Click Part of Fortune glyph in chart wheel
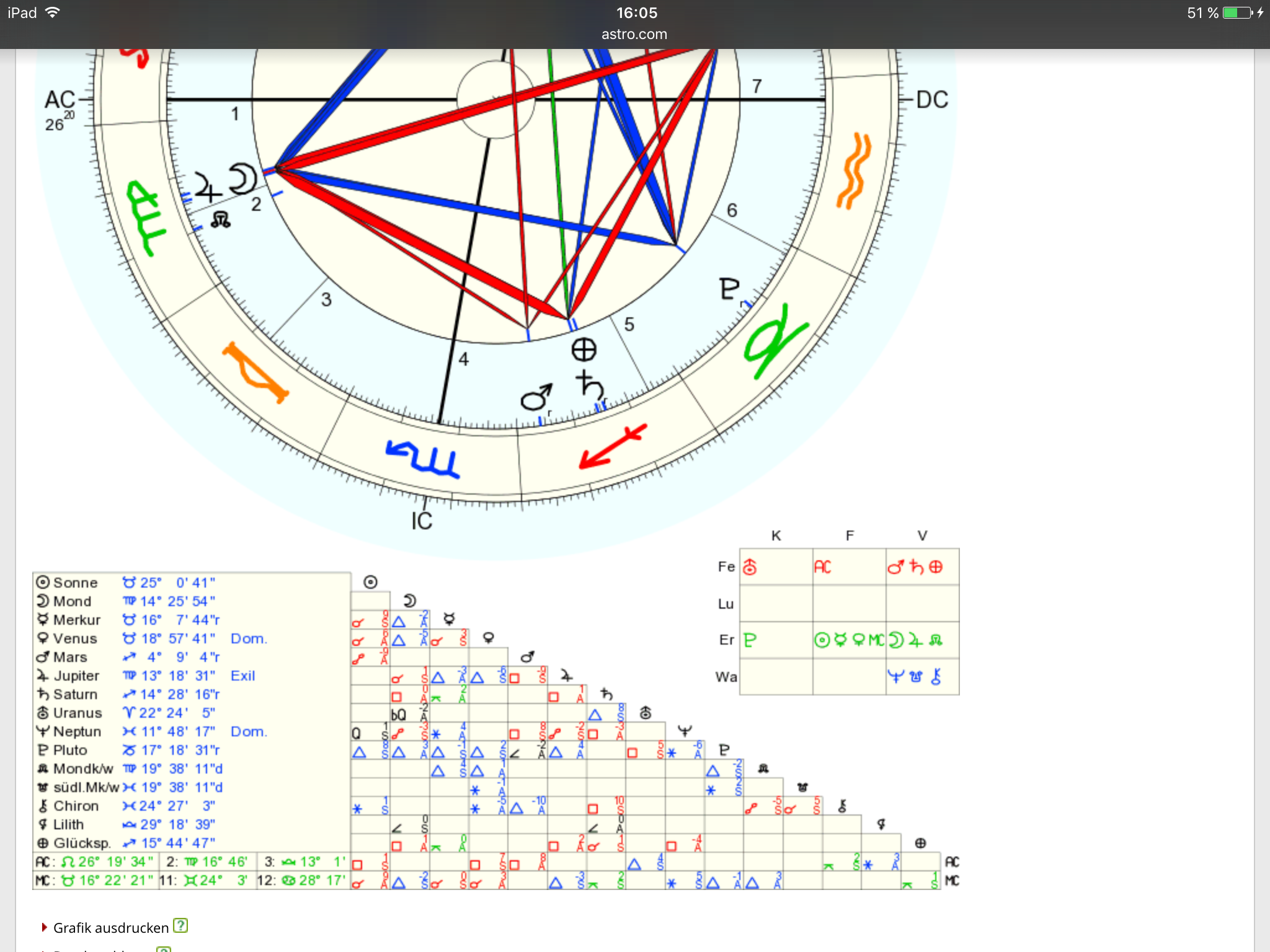1270x952 pixels. point(584,350)
